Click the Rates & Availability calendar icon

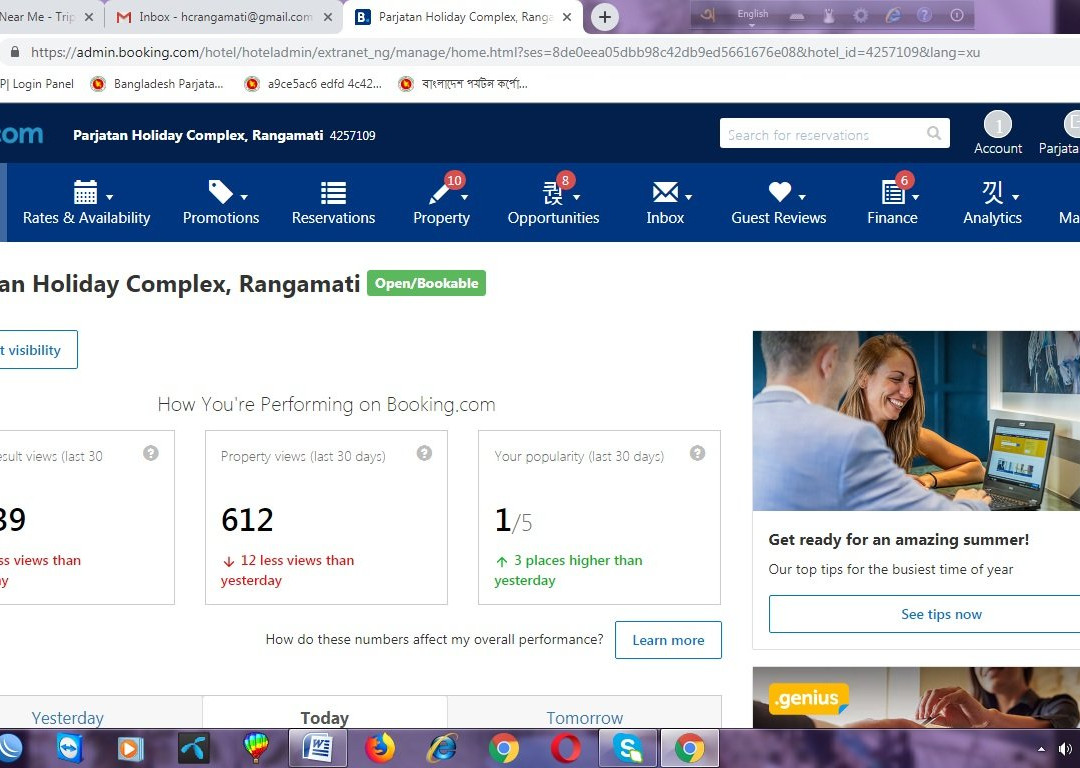pos(86,192)
